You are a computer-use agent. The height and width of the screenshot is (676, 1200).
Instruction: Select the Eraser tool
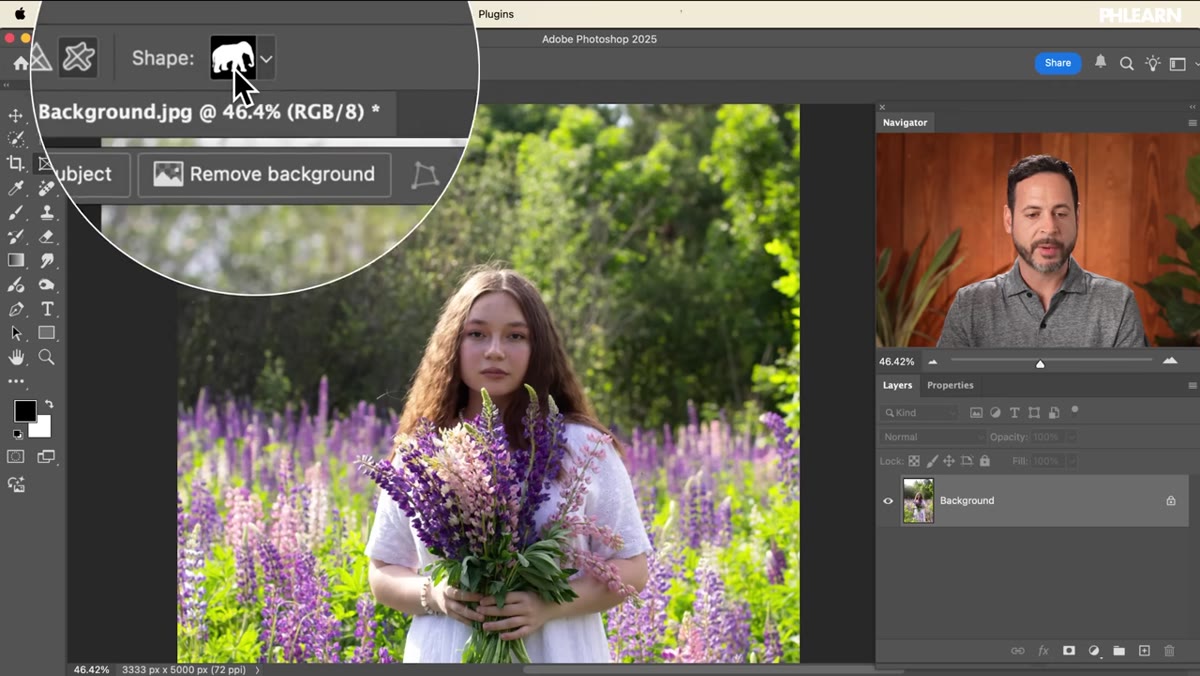[47, 236]
